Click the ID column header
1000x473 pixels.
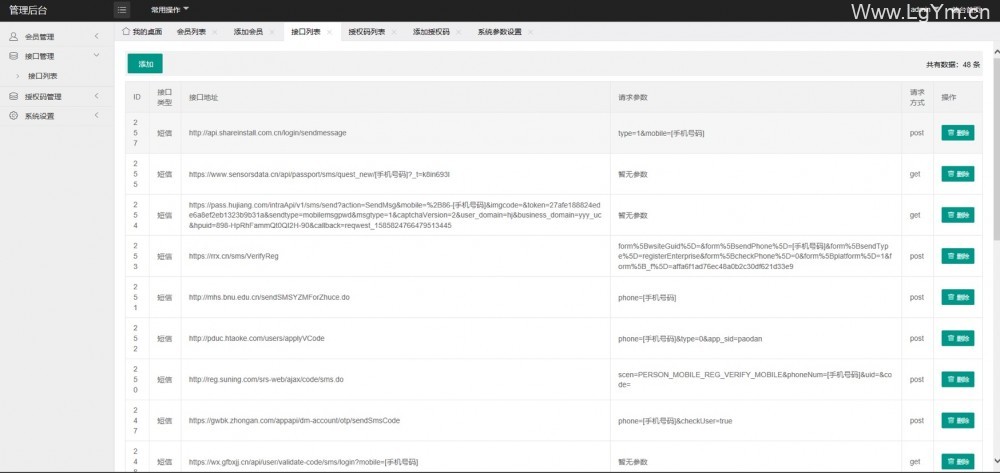point(136,98)
